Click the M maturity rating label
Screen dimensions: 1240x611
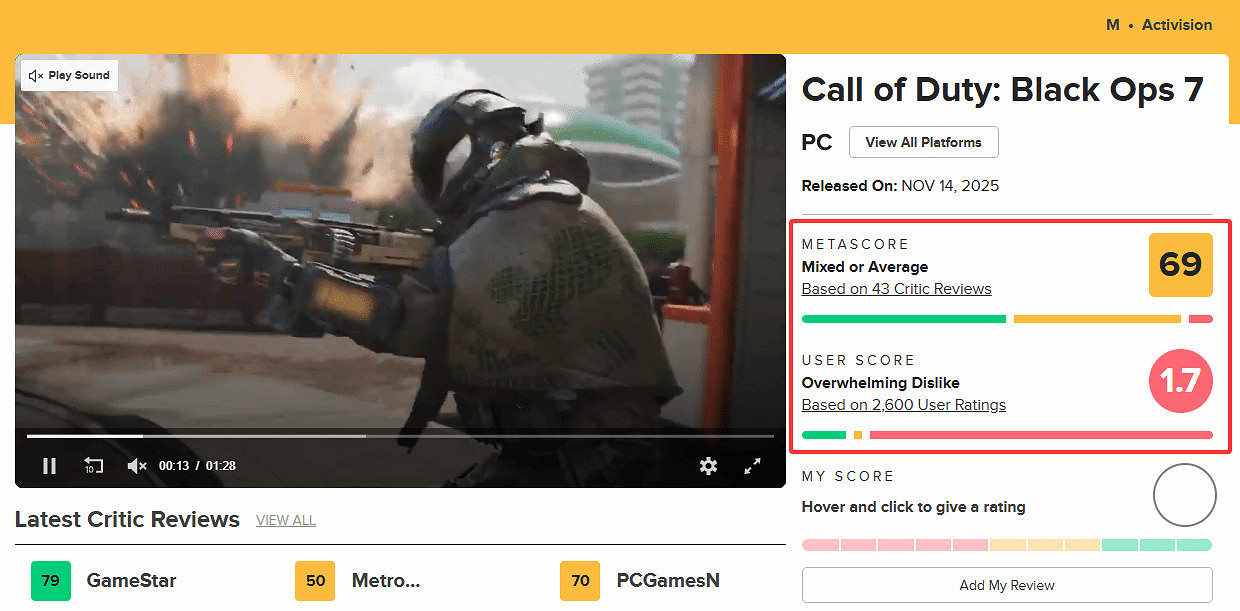pos(1112,25)
